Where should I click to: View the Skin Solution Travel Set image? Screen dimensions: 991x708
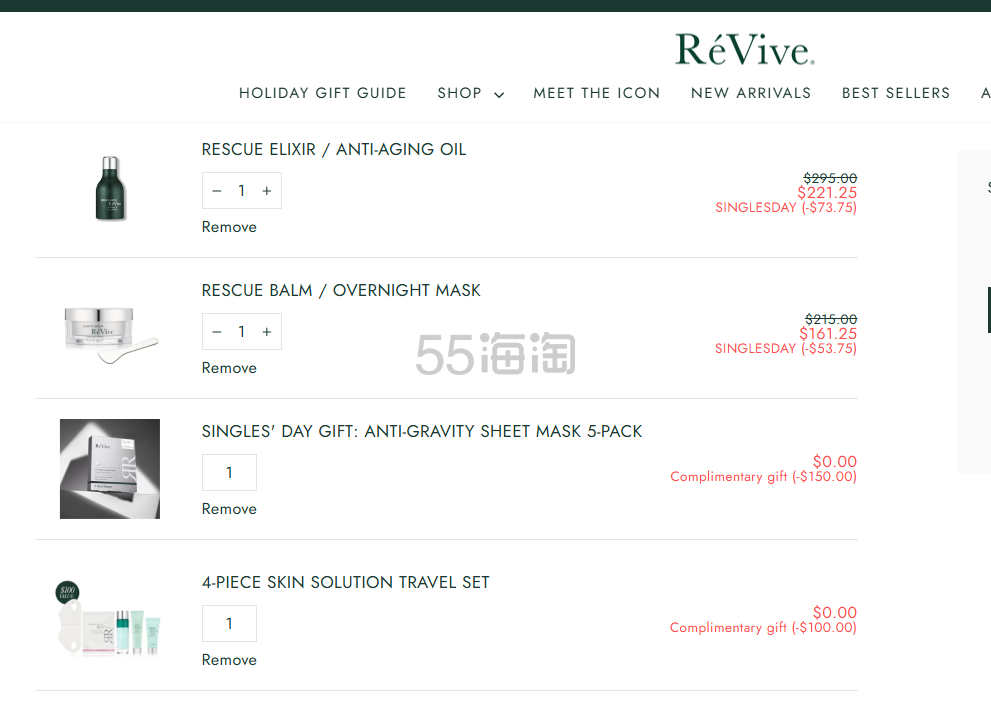coord(109,620)
